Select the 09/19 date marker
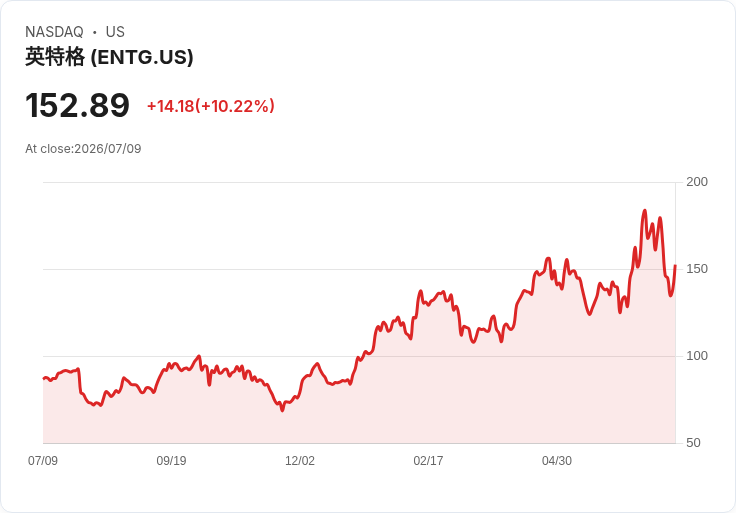This screenshot has width=736, height=513. [171, 460]
